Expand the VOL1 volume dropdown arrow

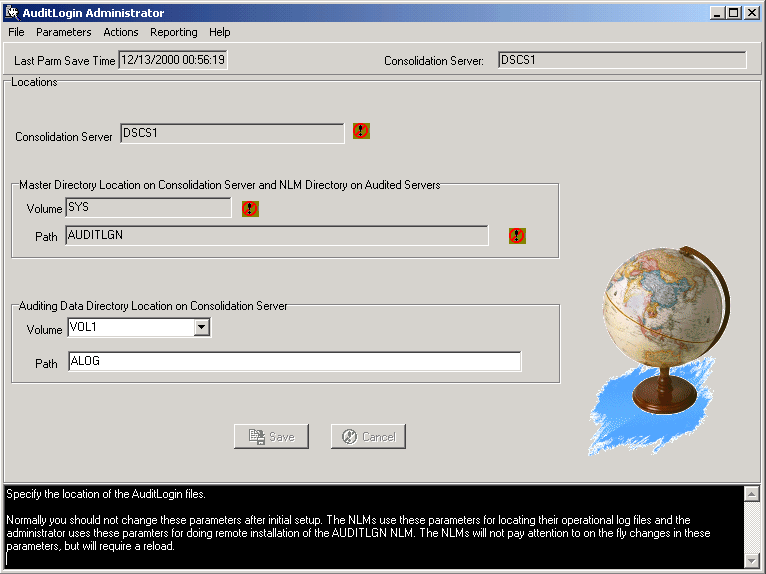pyautogui.click(x=201, y=327)
